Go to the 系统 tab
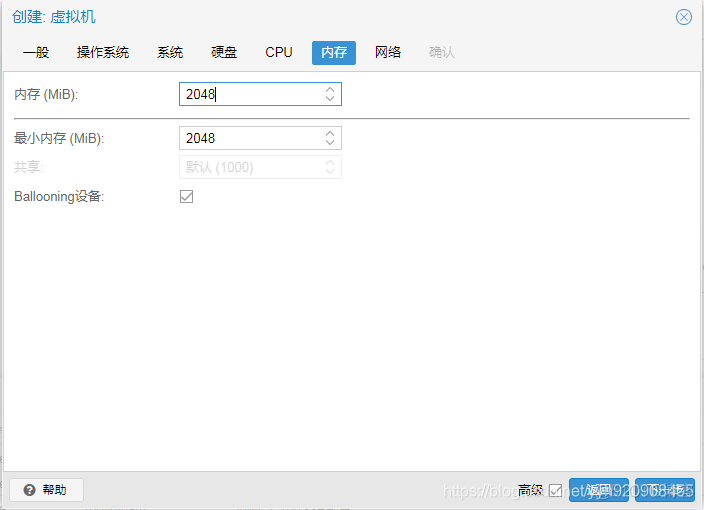The width and height of the screenshot is (704, 510). (x=170, y=53)
